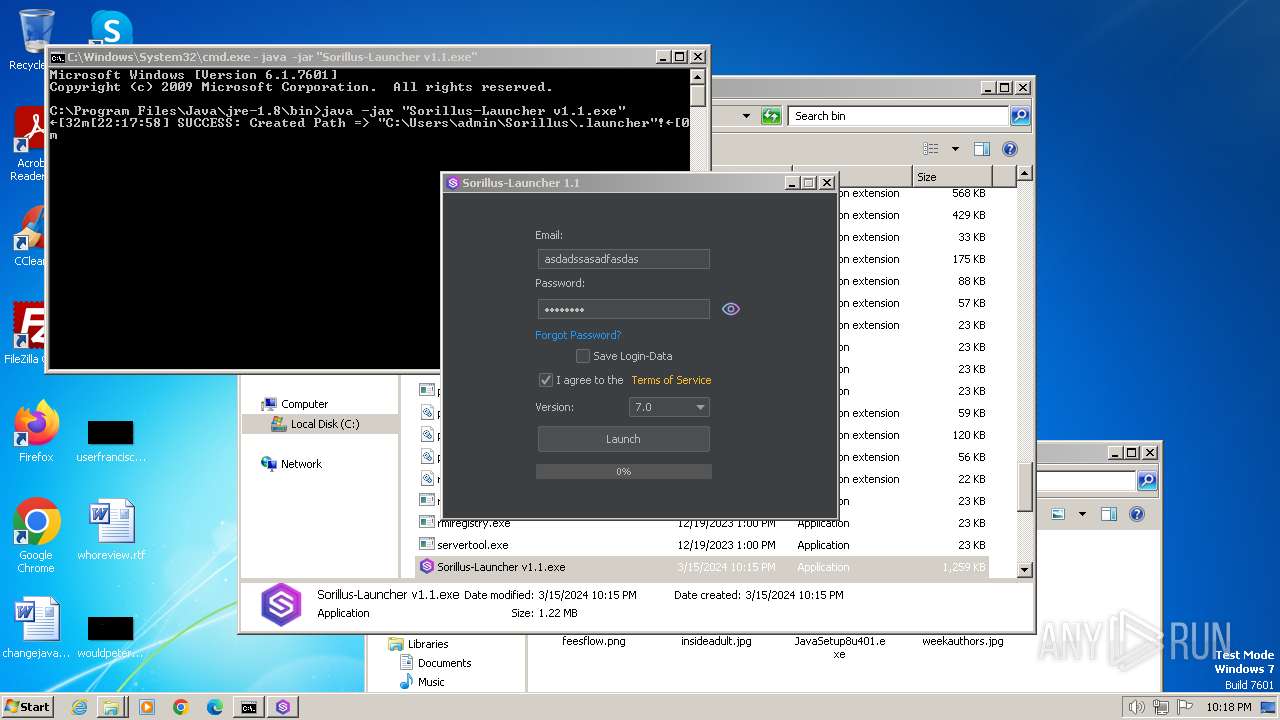Select Local Disk (C:) in navigation pane
The height and width of the screenshot is (720, 1280).
(x=324, y=424)
